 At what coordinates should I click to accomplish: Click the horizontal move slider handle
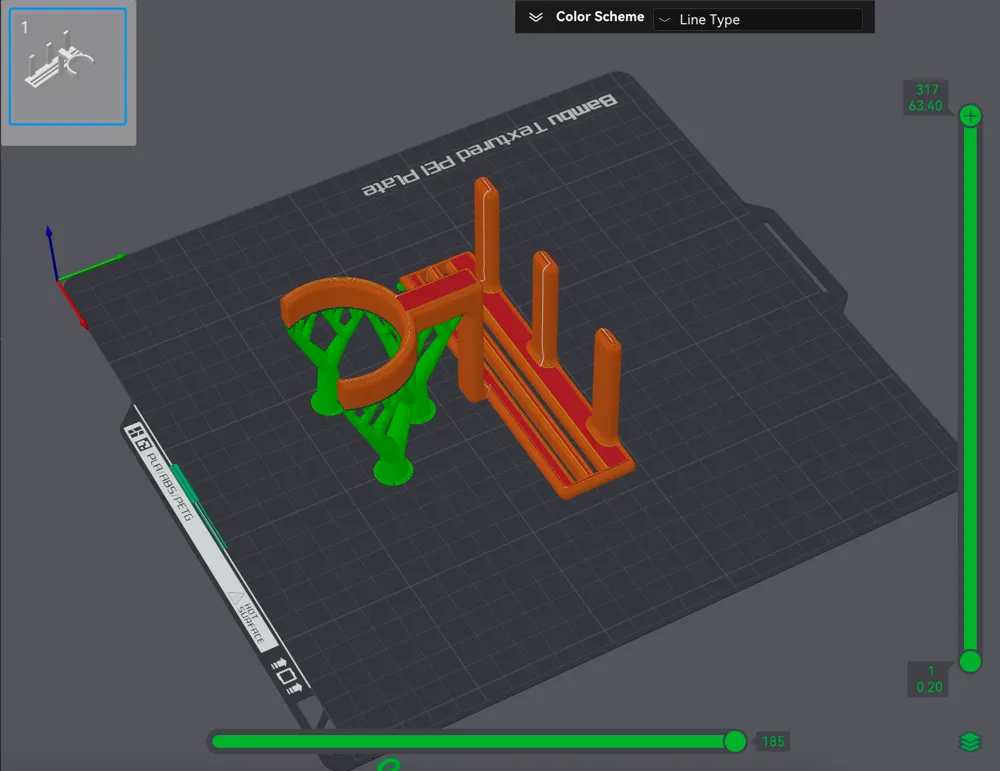(x=735, y=741)
